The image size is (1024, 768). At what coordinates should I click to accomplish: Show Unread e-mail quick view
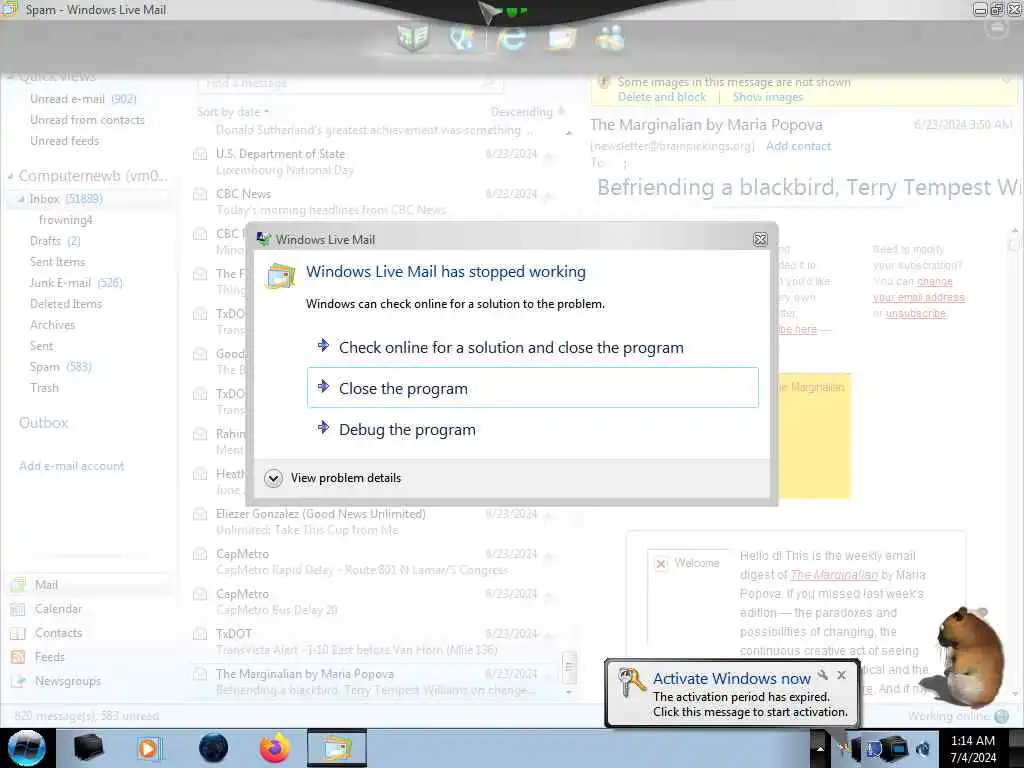point(83,99)
